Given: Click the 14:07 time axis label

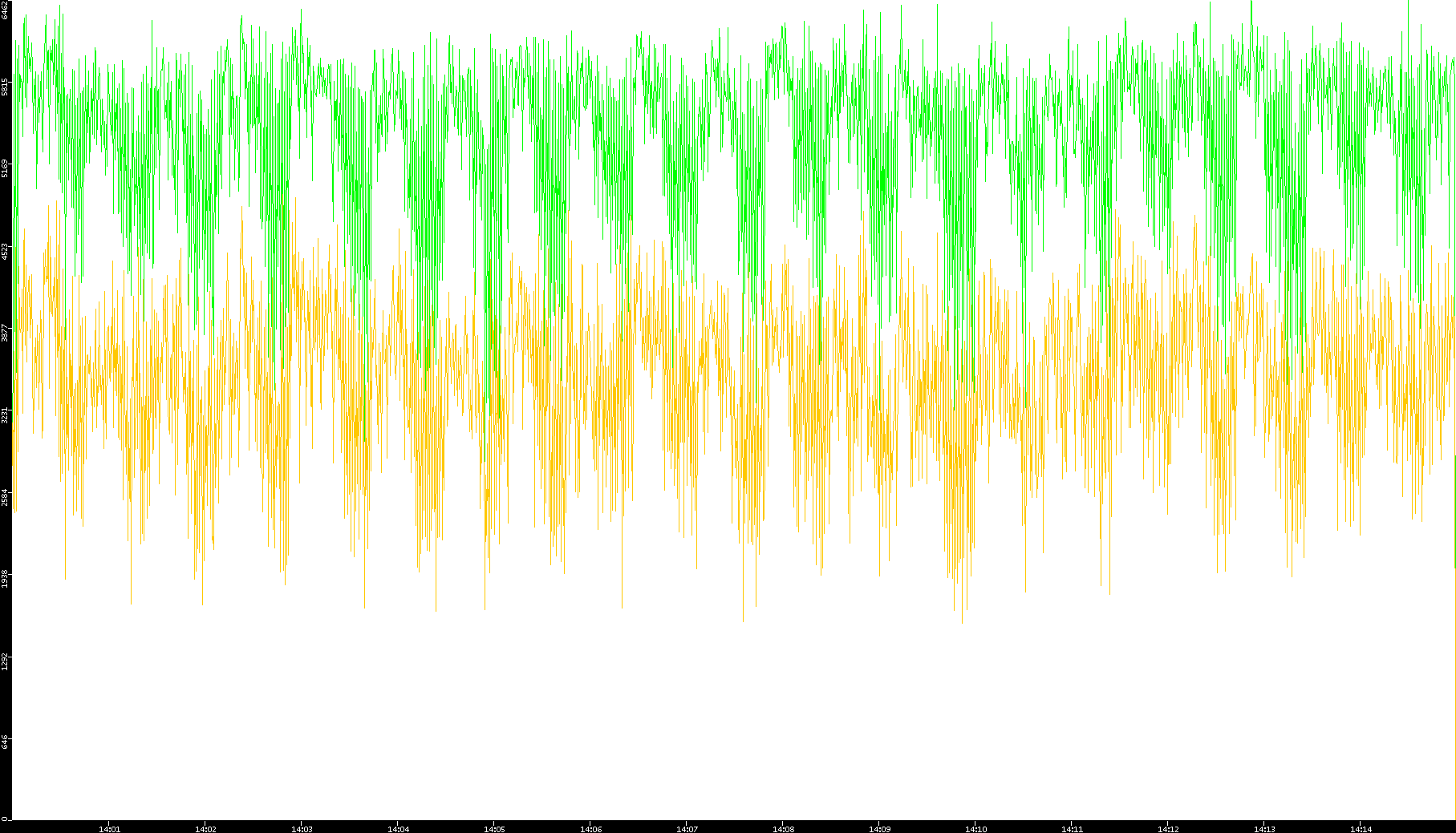Looking at the screenshot, I should (687, 829).
